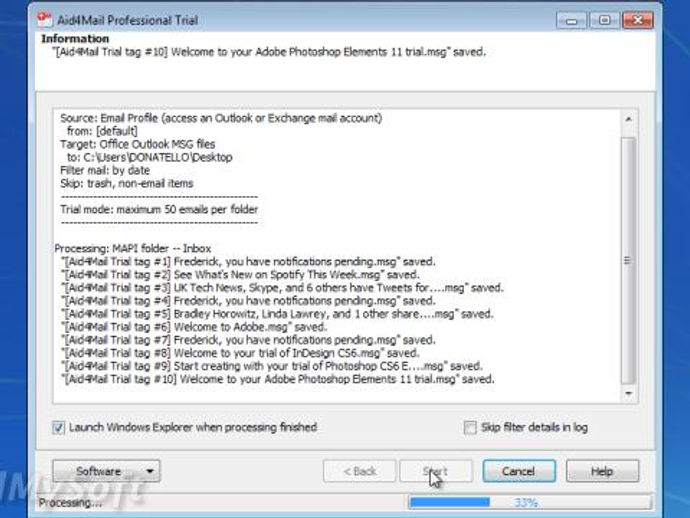The width and height of the screenshot is (690, 518).
Task: Click the log scrollbar down arrow
Action: (628, 393)
